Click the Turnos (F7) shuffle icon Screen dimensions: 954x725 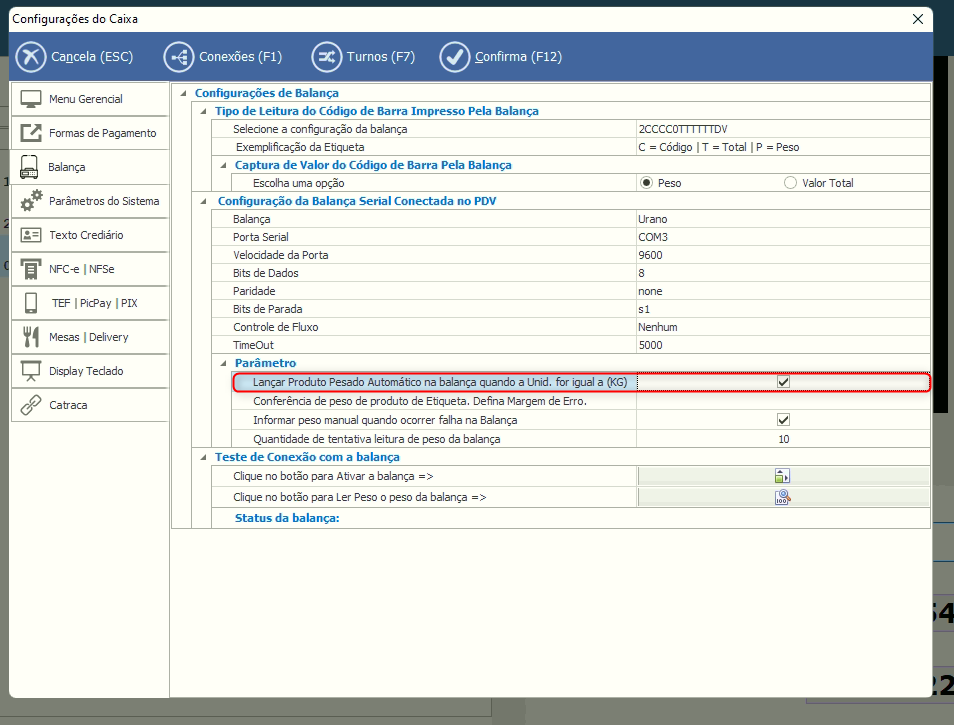pyautogui.click(x=326, y=57)
